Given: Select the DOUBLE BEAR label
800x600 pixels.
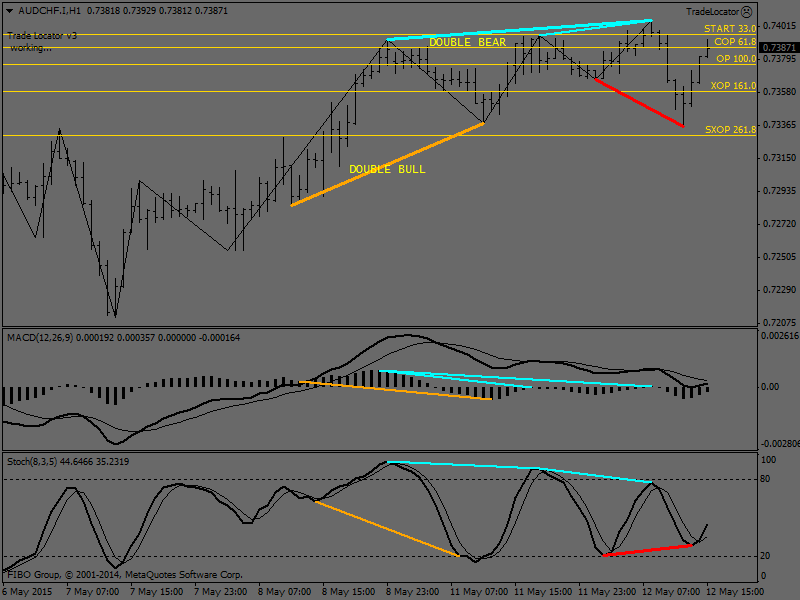Looking at the screenshot, I should [467, 42].
